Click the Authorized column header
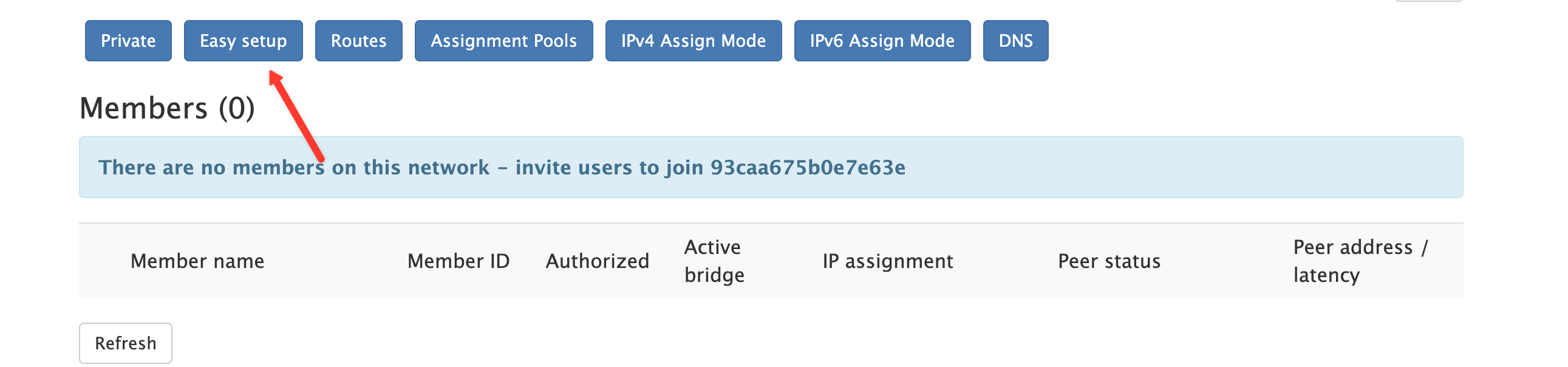Image resolution: width=1568 pixels, height=367 pixels. point(597,261)
